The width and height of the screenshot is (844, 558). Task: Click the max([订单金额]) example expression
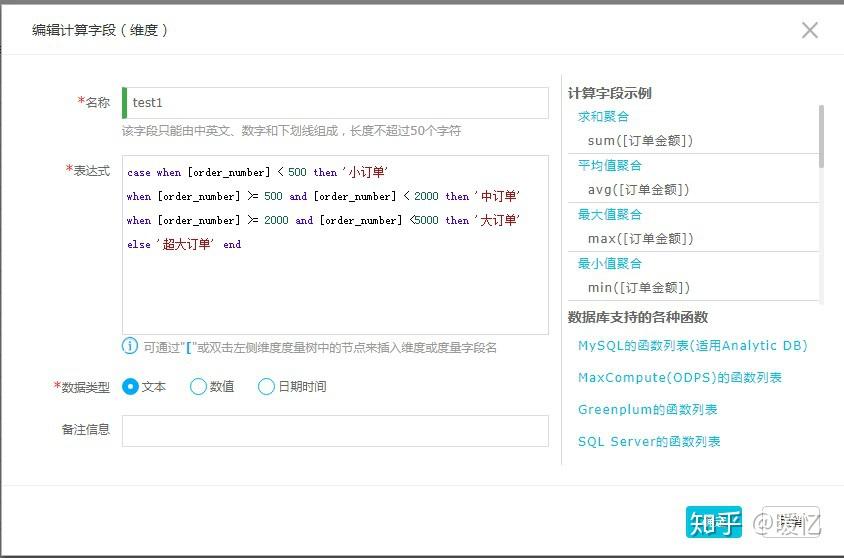(x=641, y=238)
